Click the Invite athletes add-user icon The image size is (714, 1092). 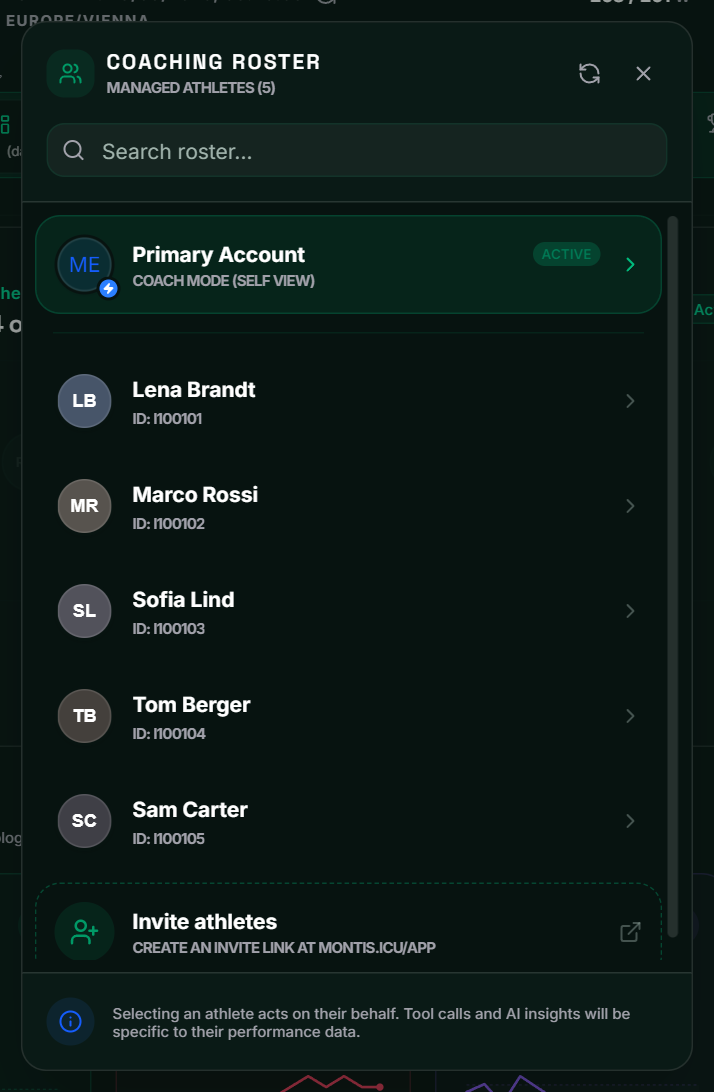[84, 932]
